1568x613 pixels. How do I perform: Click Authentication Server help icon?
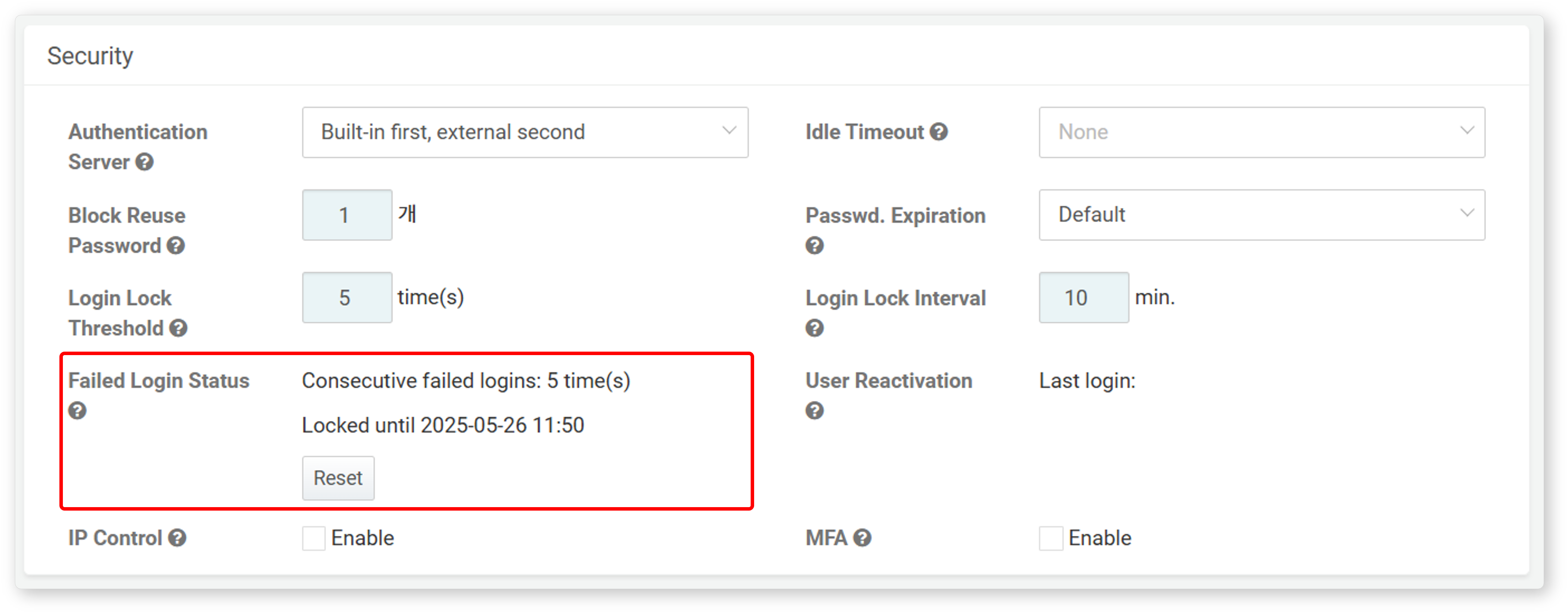click(x=144, y=162)
